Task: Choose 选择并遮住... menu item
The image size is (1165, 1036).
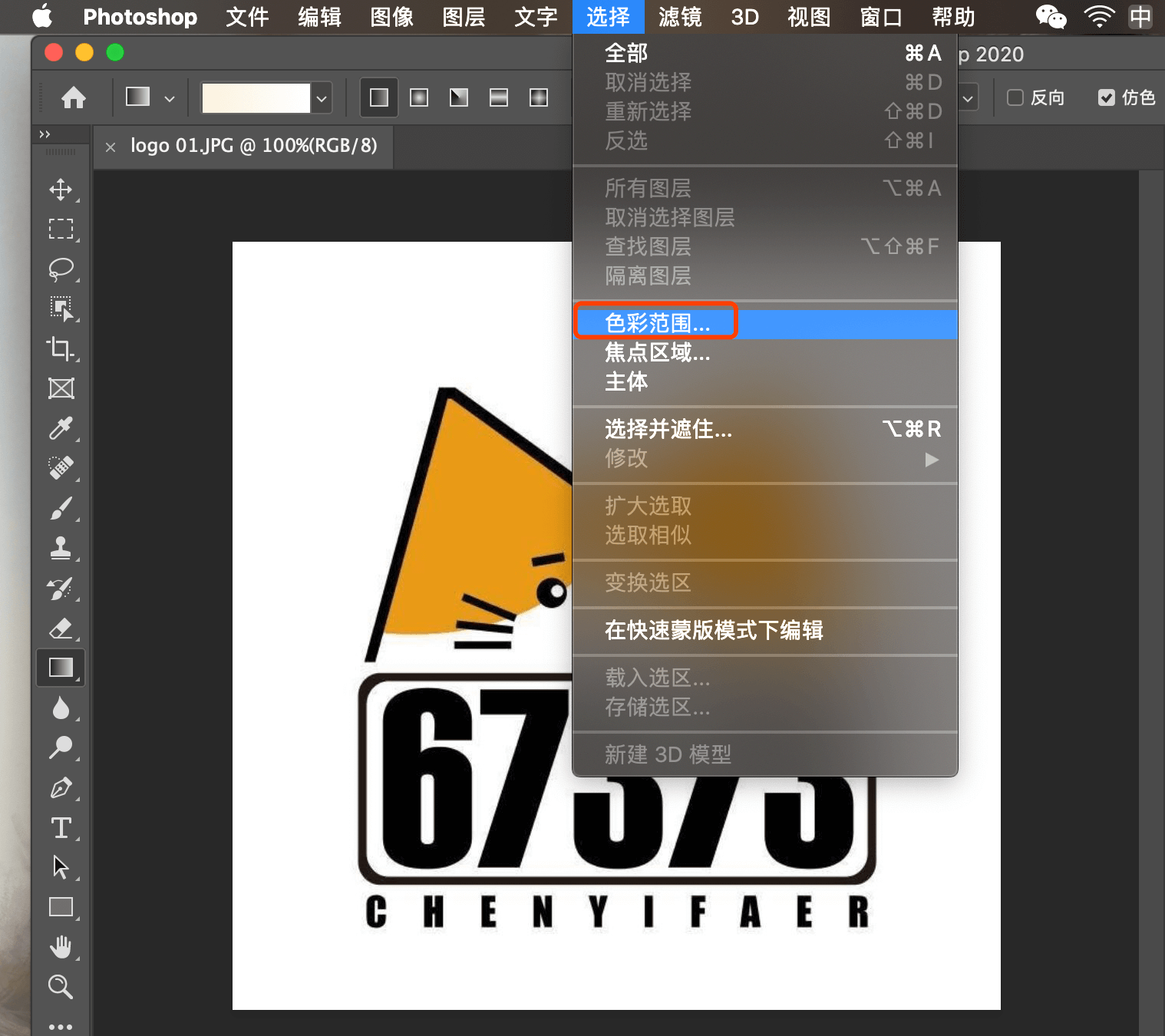Action: click(765, 429)
